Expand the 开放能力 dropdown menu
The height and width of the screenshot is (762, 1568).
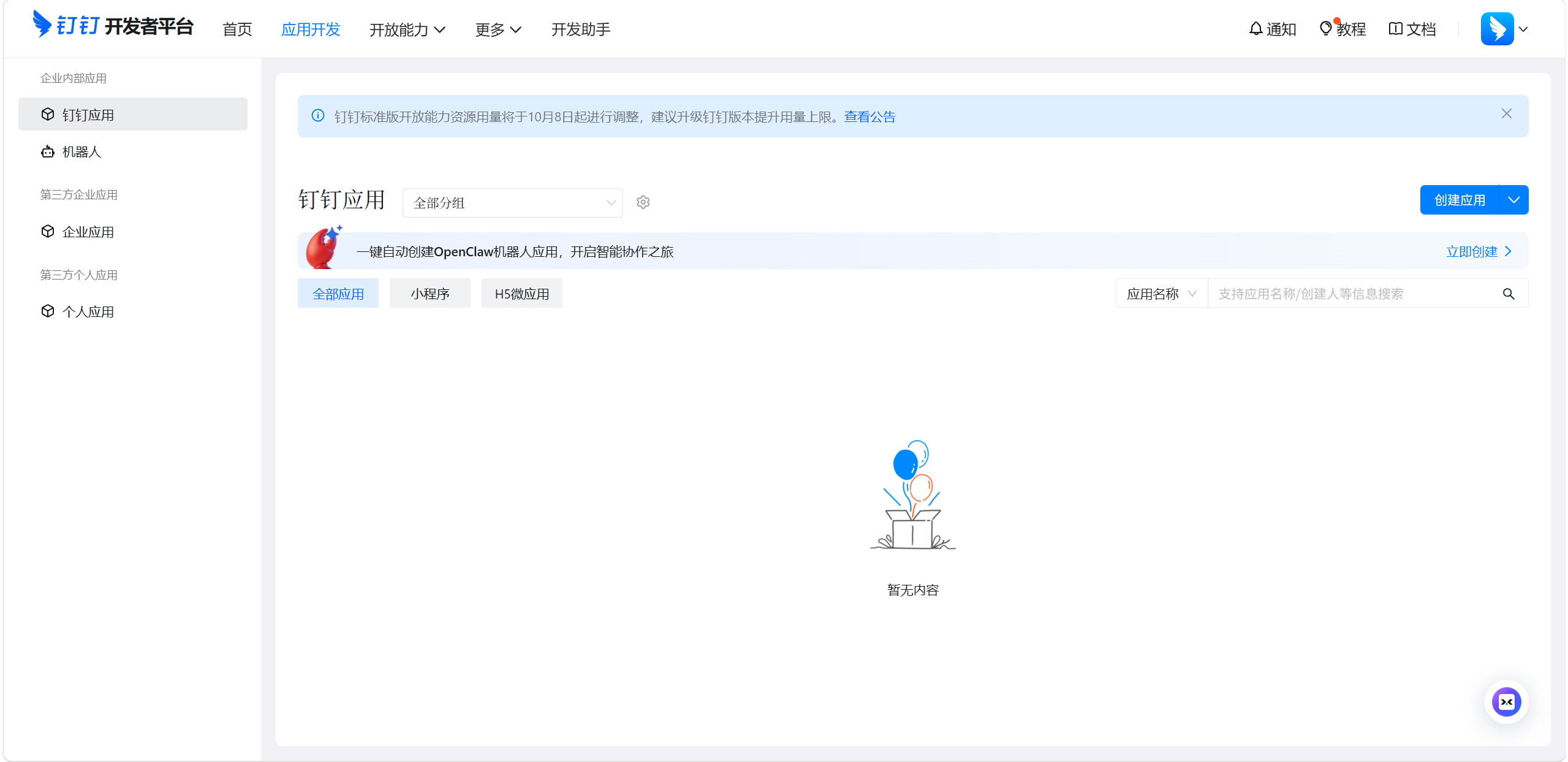point(407,29)
